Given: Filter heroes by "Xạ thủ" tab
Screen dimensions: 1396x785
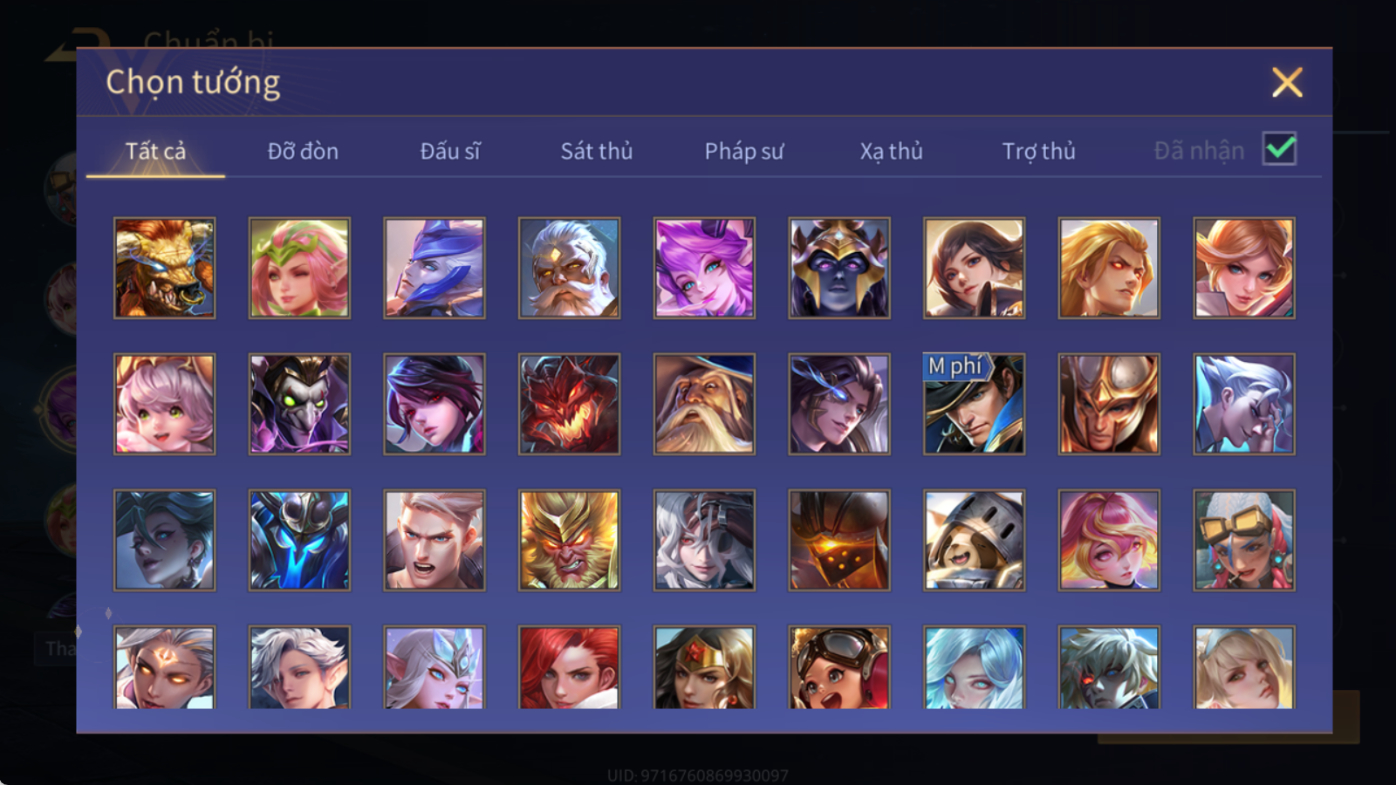Looking at the screenshot, I should point(891,151).
